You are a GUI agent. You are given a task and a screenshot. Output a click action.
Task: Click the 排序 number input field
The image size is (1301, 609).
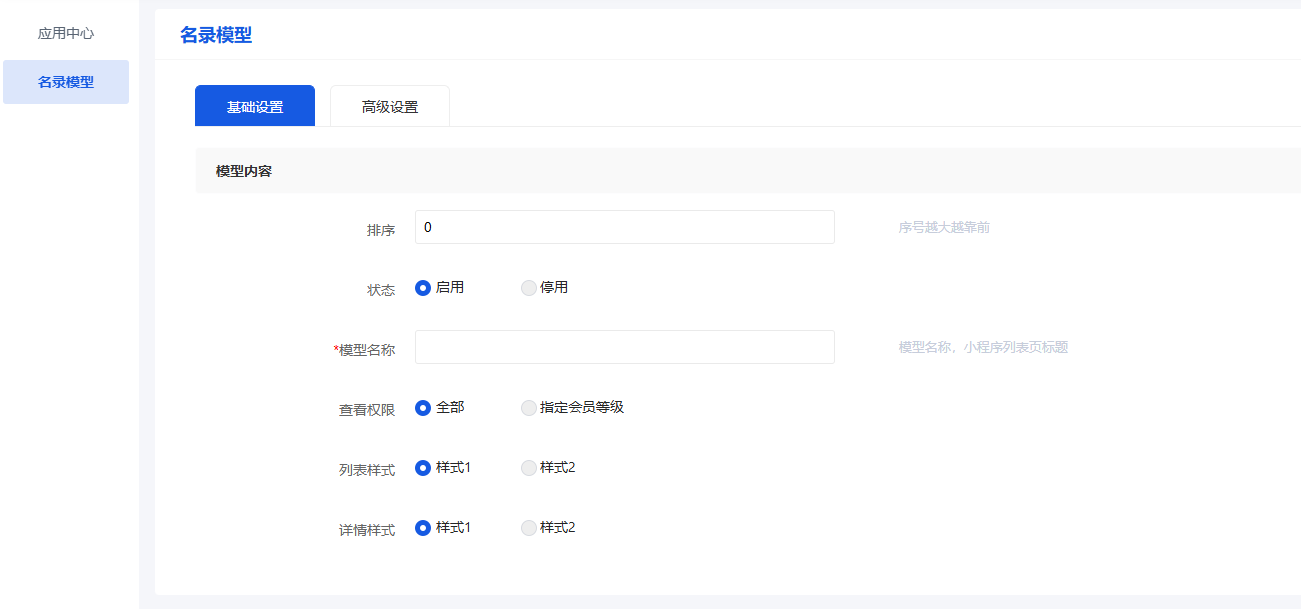(624, 227)
